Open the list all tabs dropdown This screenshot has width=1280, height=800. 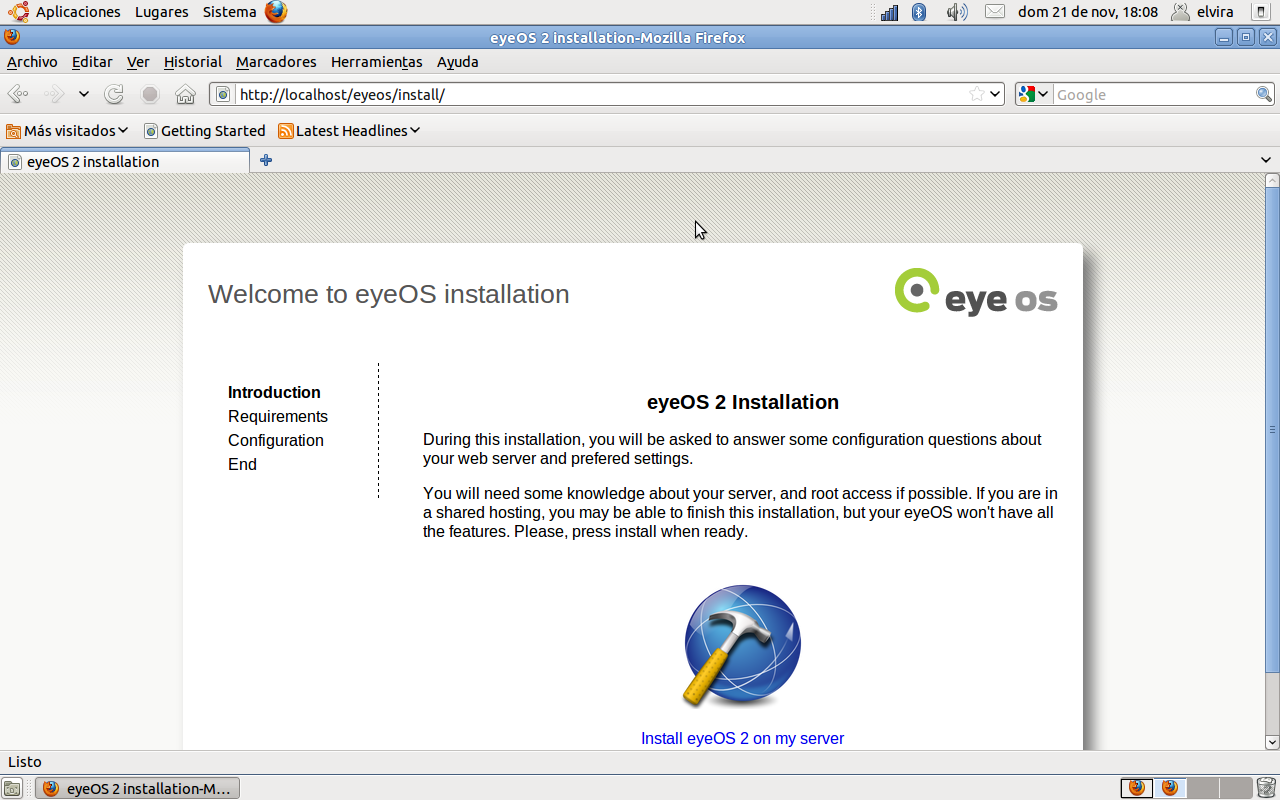click(1266, 160)
